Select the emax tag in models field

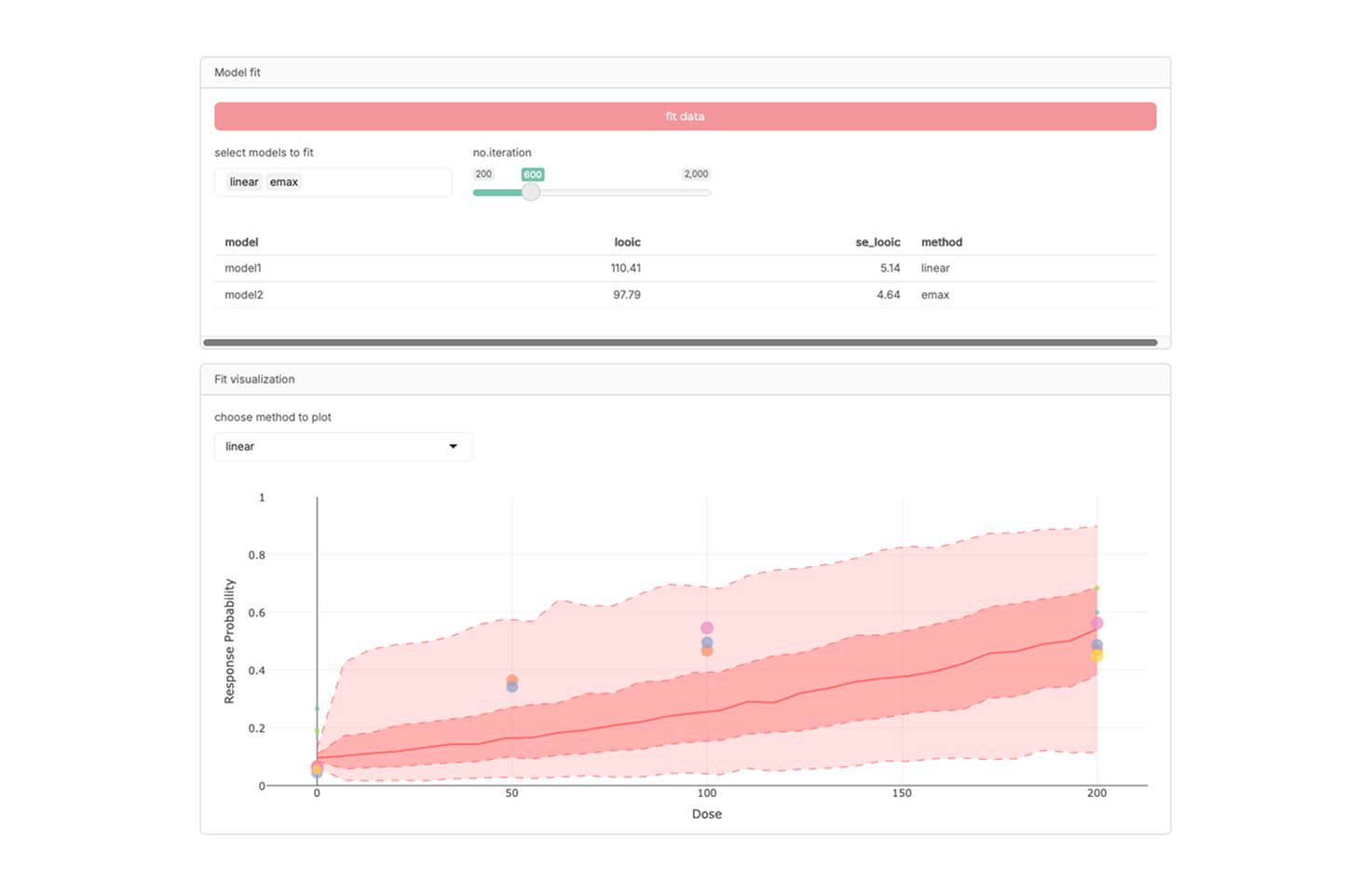click(x=284, y=183)
